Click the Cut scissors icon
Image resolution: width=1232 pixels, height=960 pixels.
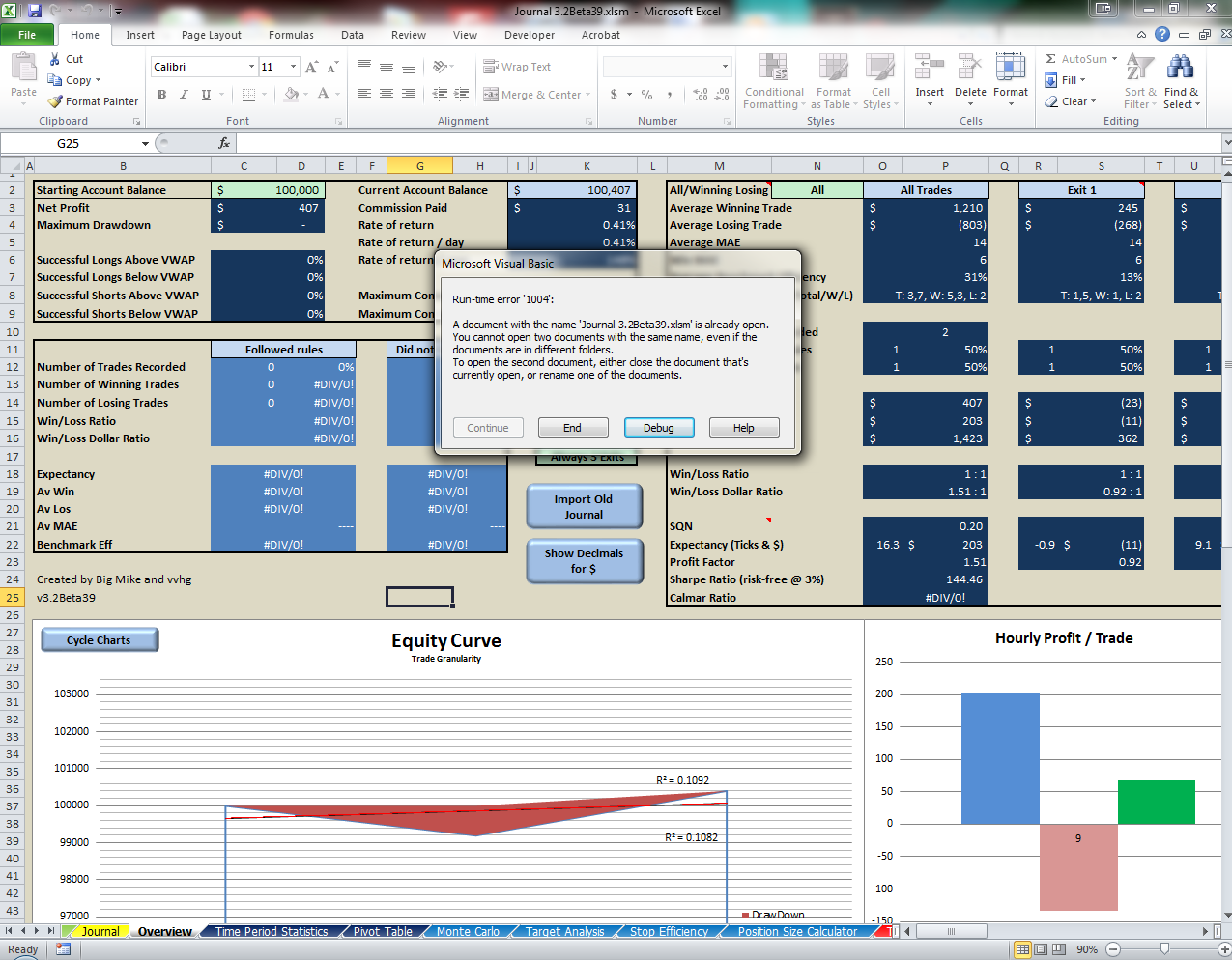[54, 59]
